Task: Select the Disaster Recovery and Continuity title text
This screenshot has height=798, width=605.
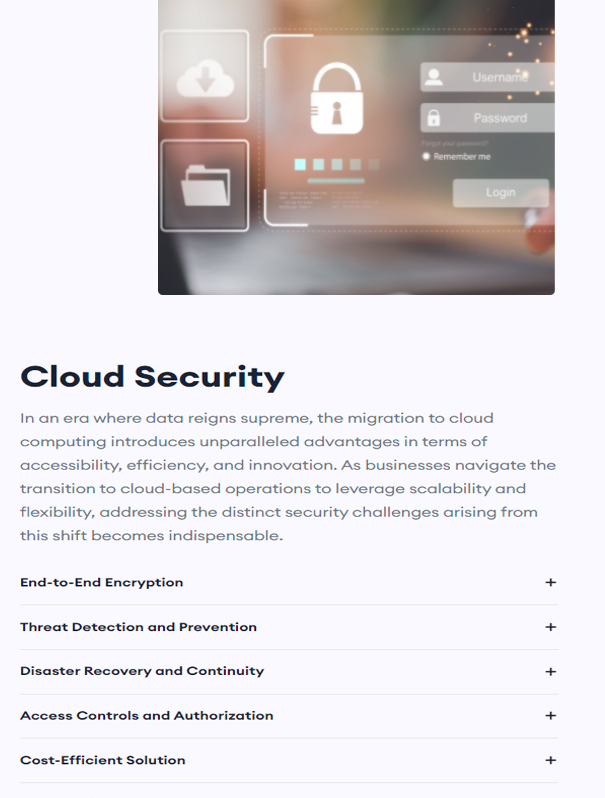Action: point(142,671)
